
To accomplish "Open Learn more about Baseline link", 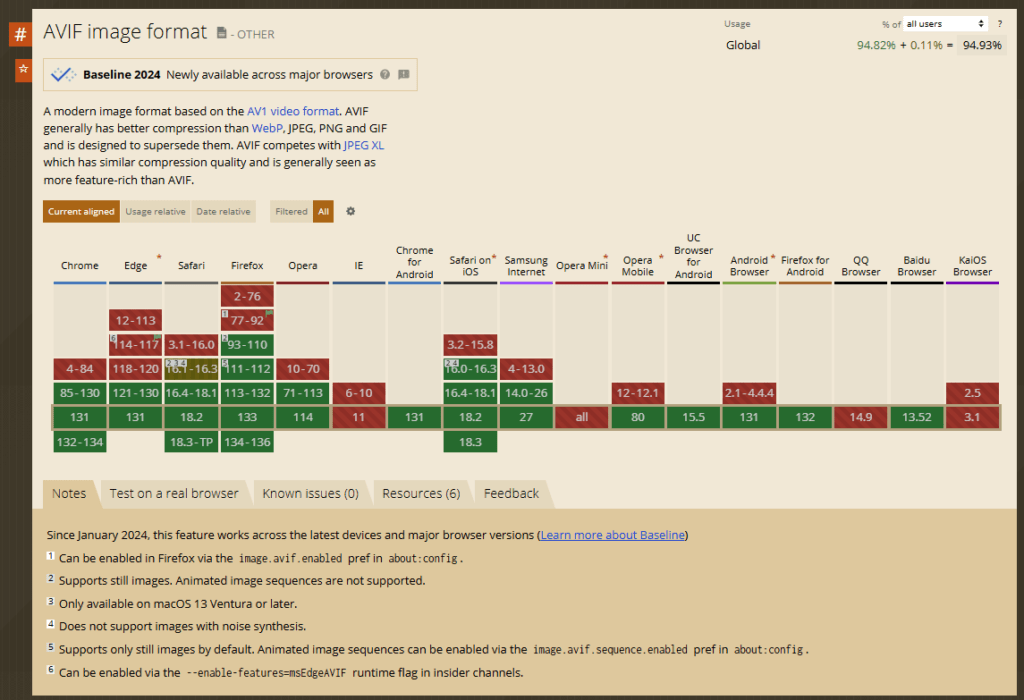I will (x=613, y=535).
